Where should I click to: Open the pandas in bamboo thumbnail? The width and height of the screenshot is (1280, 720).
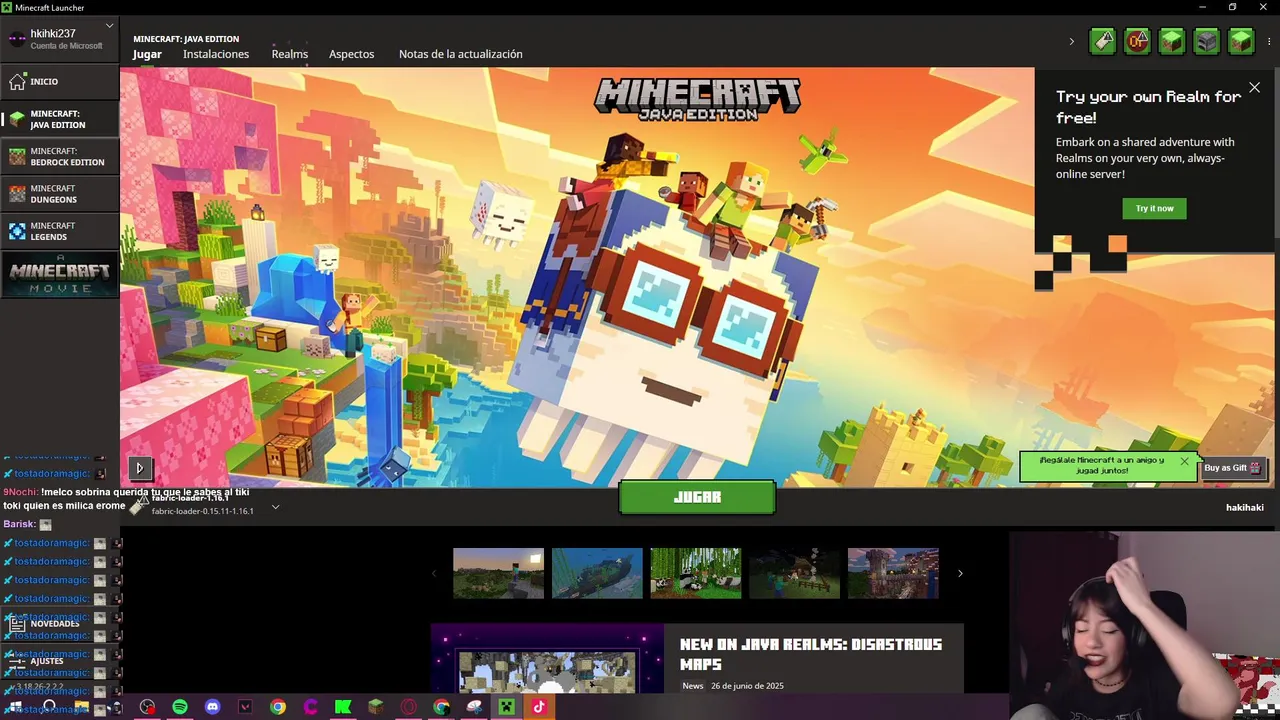[x=695, y=573]
